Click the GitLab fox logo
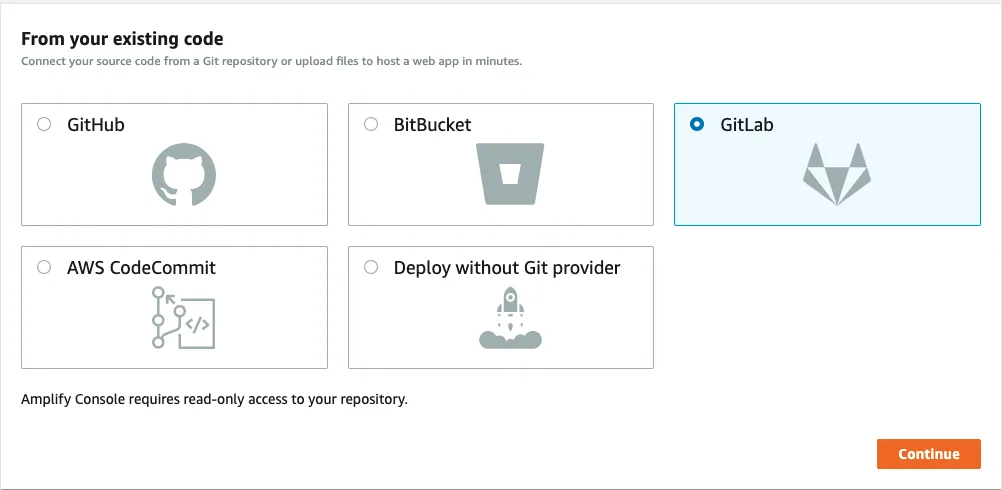The image size is (1002, 490). [836, 174]
